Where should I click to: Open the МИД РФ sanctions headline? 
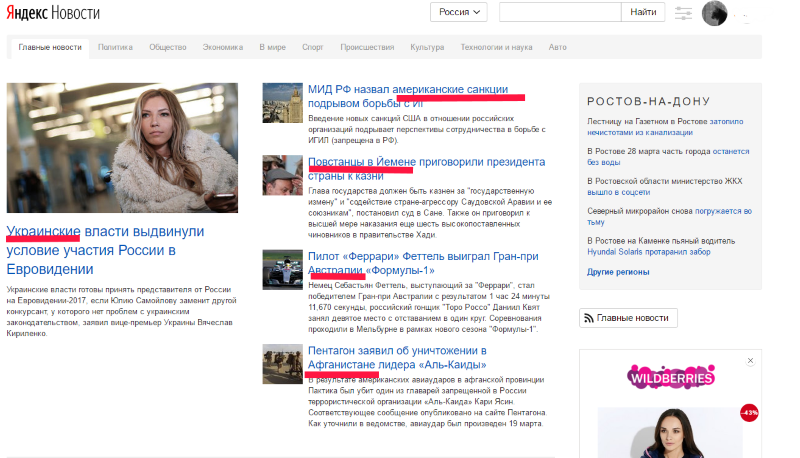pyautogui.click(x=408, y=96)
